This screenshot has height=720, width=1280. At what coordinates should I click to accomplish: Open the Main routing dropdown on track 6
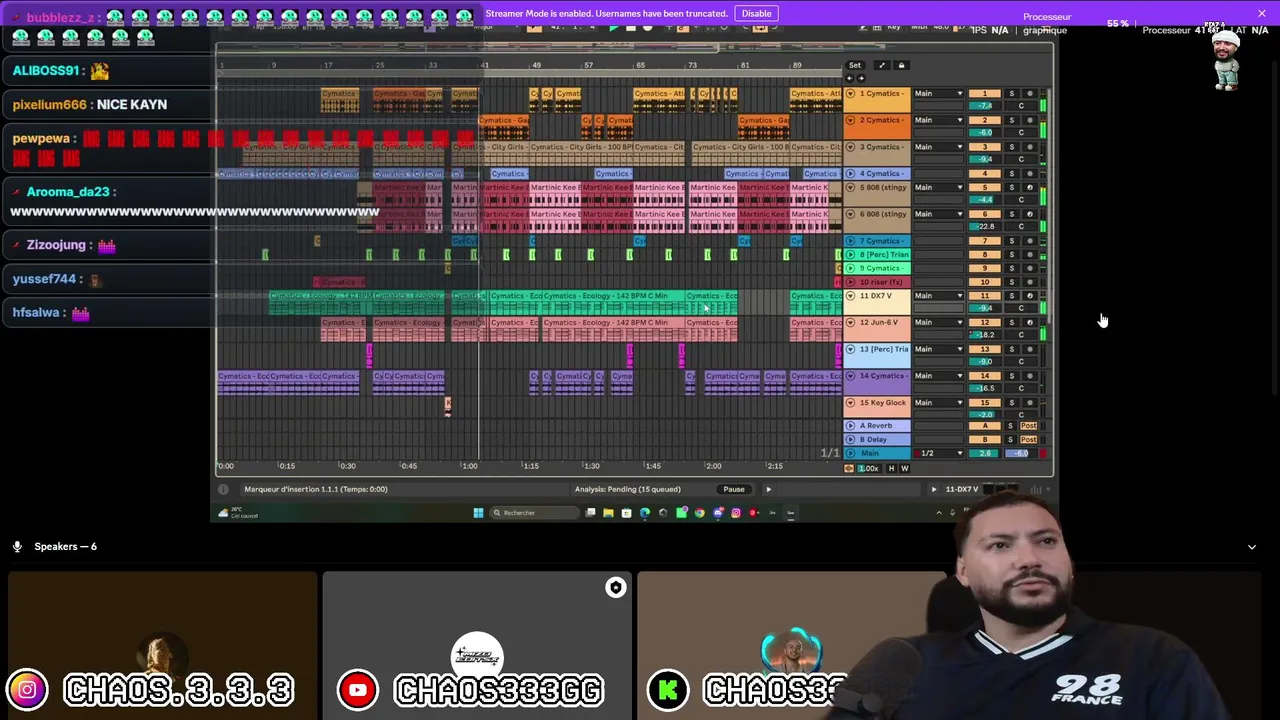pos(939,214)
